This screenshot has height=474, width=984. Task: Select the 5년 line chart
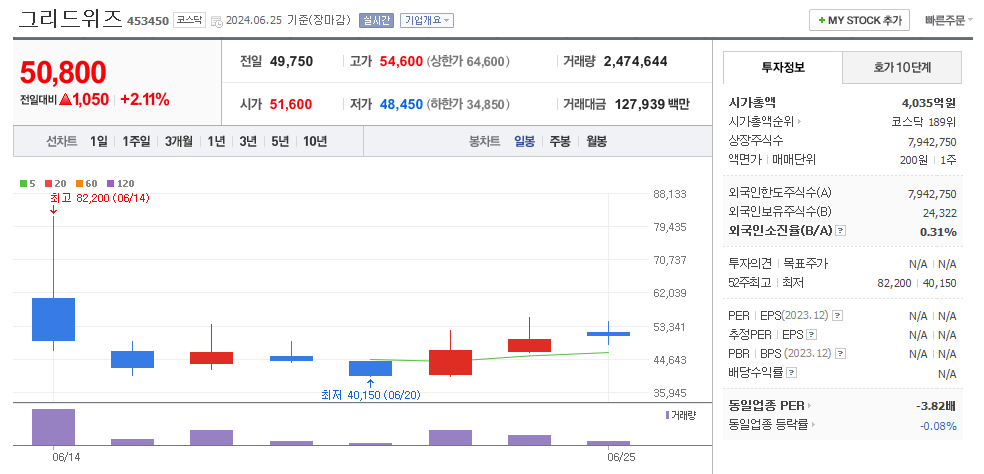(280, 141)
